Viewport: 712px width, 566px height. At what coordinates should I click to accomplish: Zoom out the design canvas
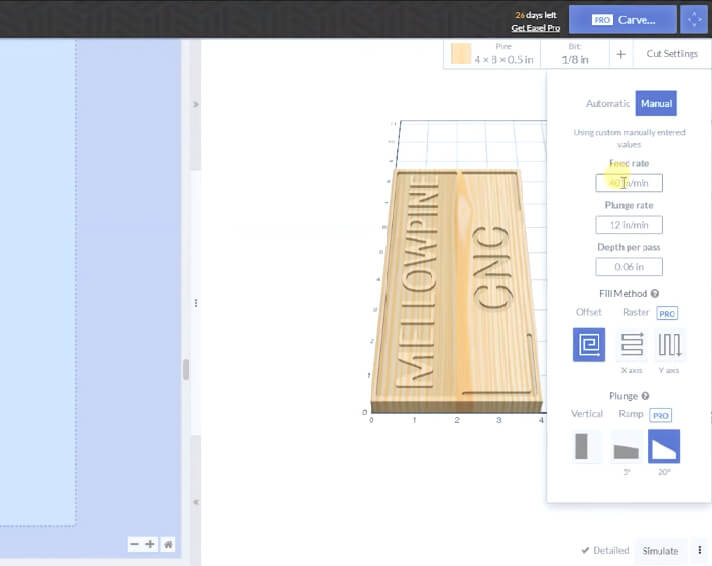[x=134, y=544]
